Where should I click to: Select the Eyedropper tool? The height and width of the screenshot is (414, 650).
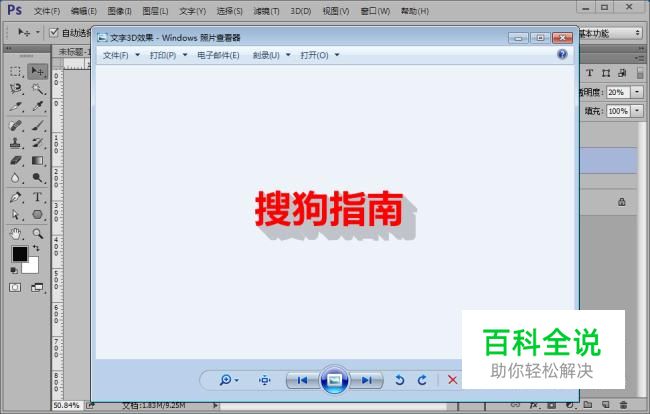(37, 106)
